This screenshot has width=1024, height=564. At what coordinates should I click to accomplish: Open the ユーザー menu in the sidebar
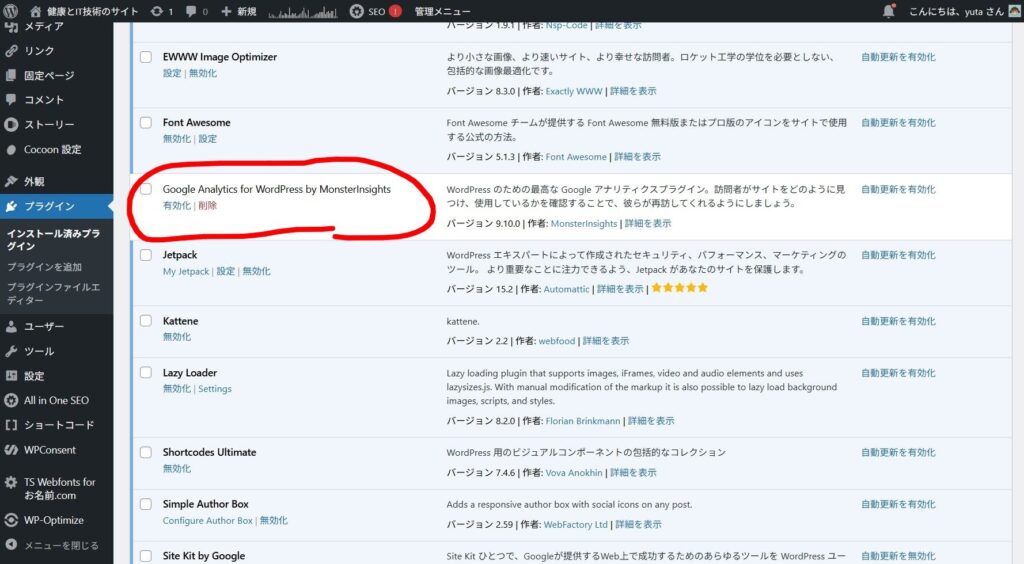44,326
